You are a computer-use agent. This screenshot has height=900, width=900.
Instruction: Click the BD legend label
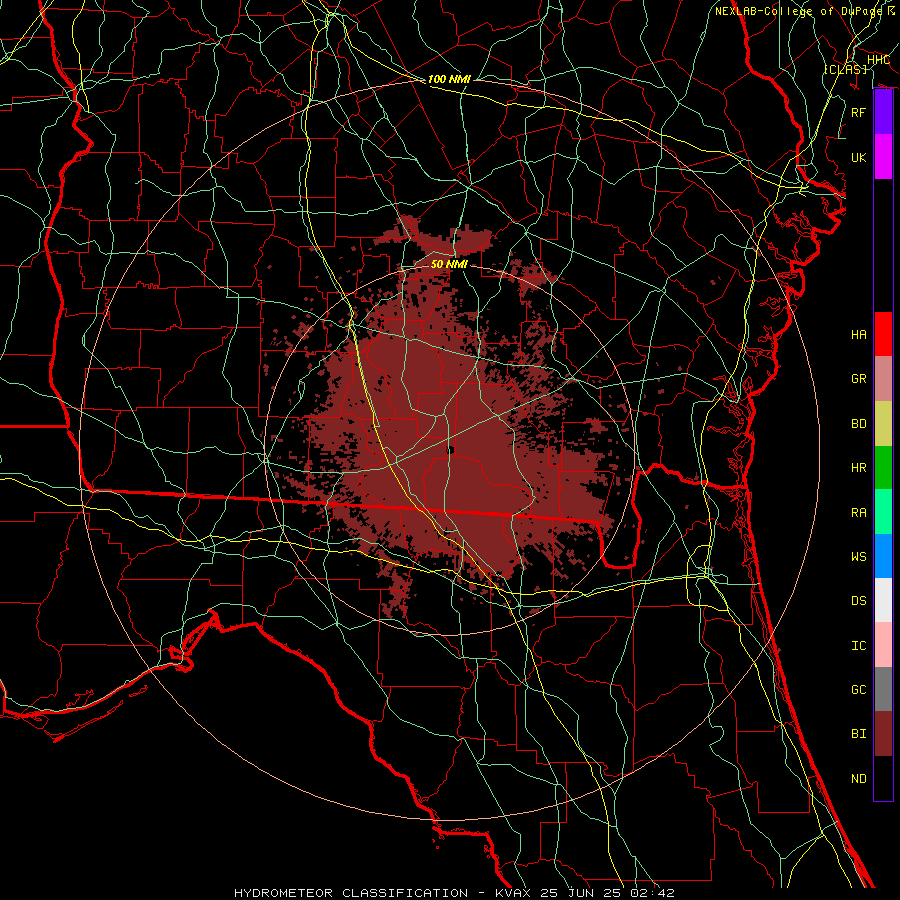point(859,424)
